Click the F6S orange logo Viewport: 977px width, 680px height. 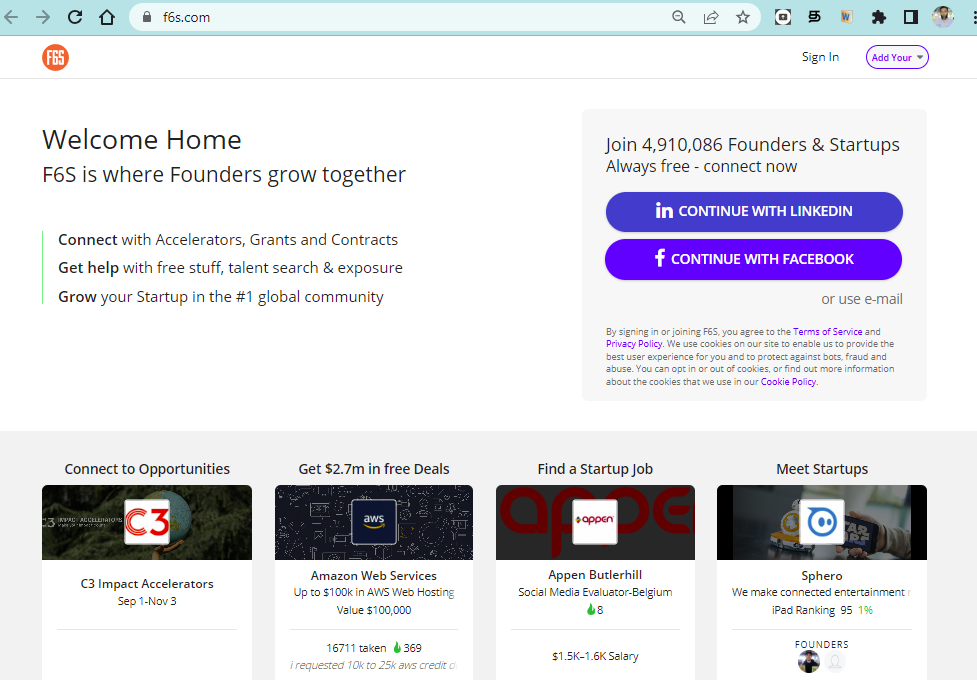[55, 57]
